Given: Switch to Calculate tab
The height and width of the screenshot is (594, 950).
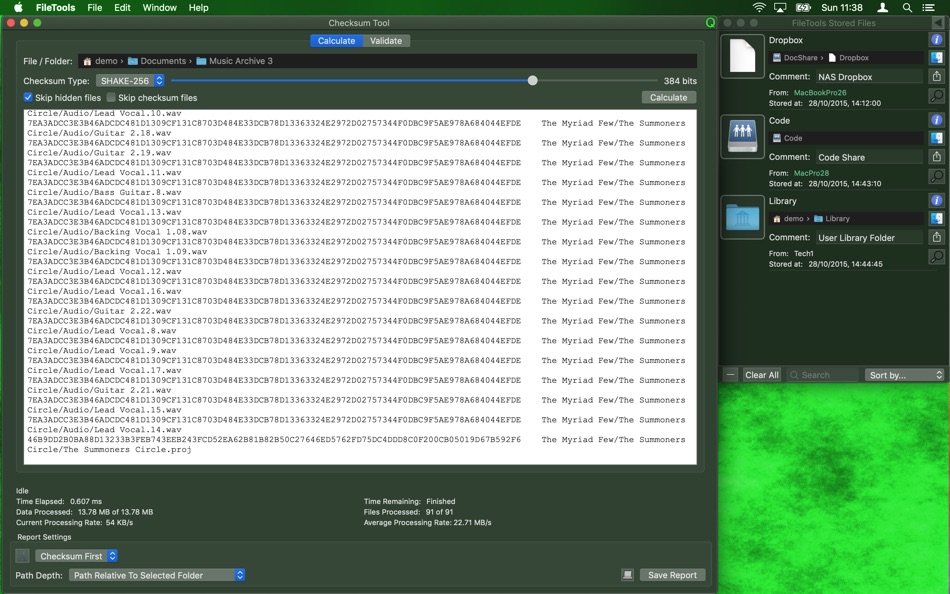Looking at the screenshot, I should coord(336,41).
